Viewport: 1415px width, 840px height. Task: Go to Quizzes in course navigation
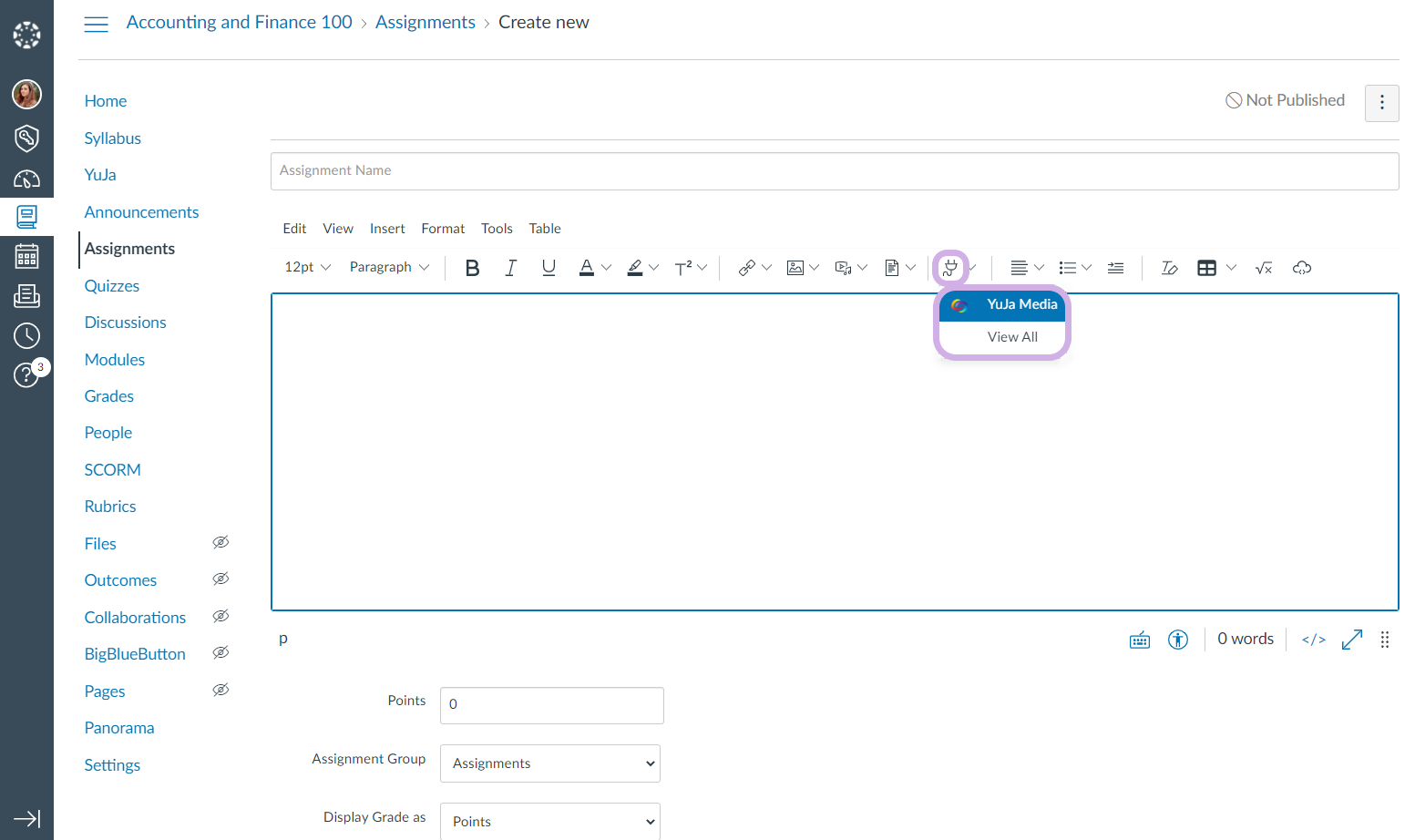pos(112,286)
